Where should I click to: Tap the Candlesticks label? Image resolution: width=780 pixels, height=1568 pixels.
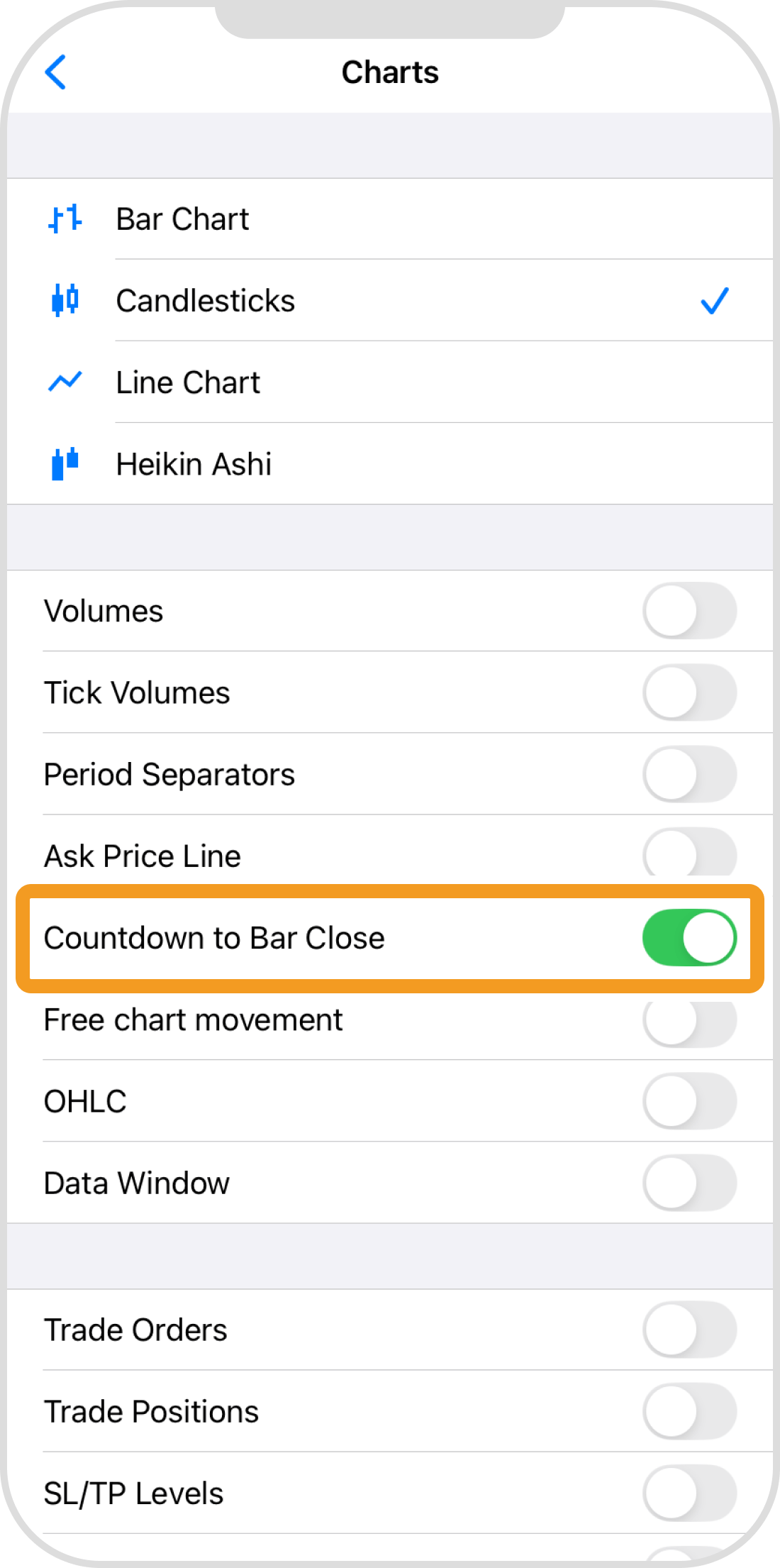pyautogui.click(x=205, y=301)
